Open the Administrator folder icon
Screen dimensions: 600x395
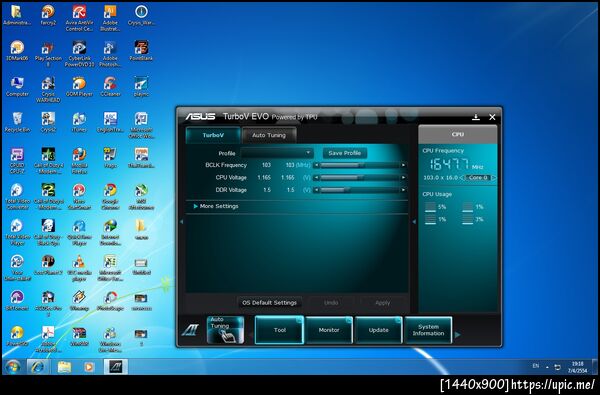coord(17,15)
